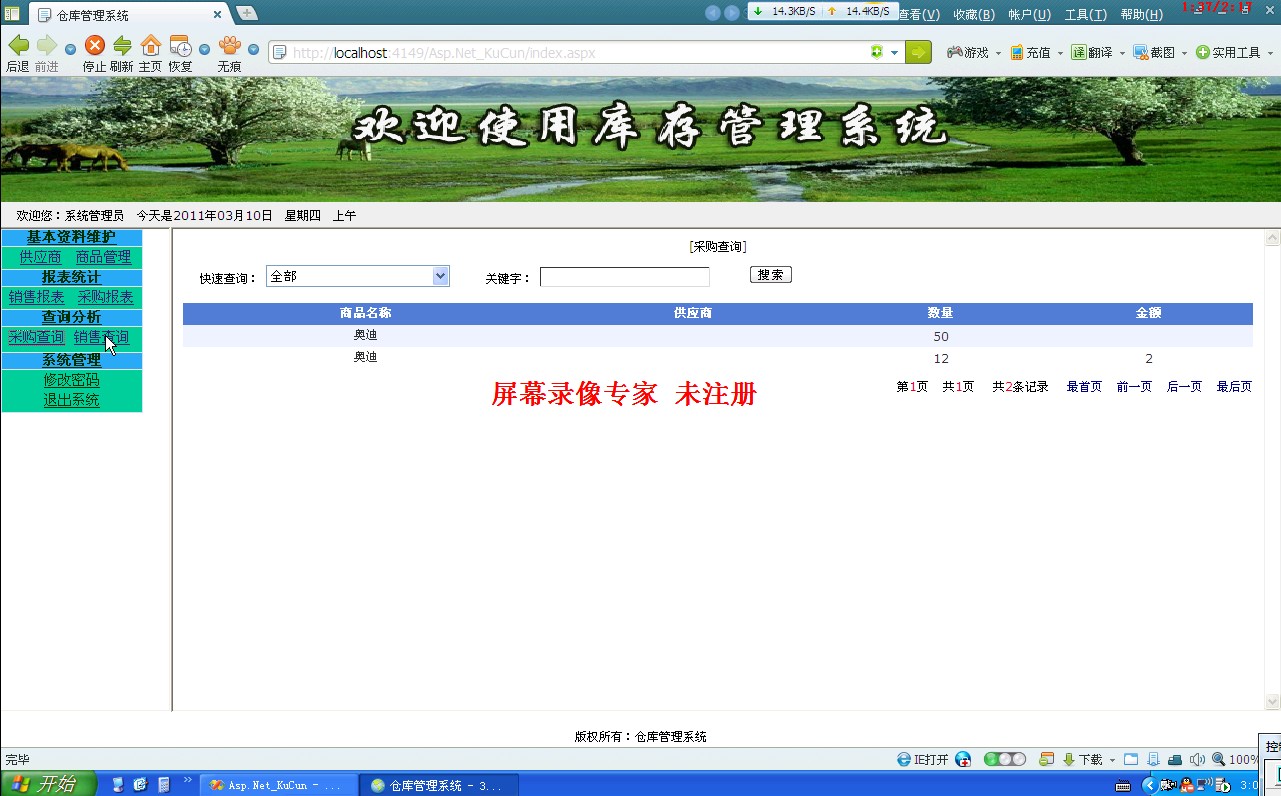Screen dimensions: 1281x796
Task: Open the 充值 recharge toolbar item
Action: (x=1030, y=52)
